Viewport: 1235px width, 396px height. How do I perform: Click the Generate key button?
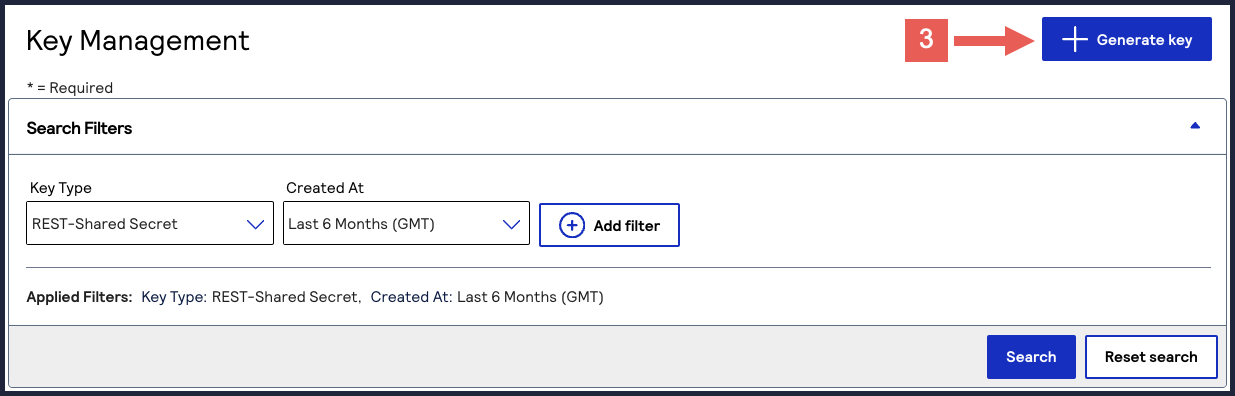pyautogui.click(x=1127, y=40)
